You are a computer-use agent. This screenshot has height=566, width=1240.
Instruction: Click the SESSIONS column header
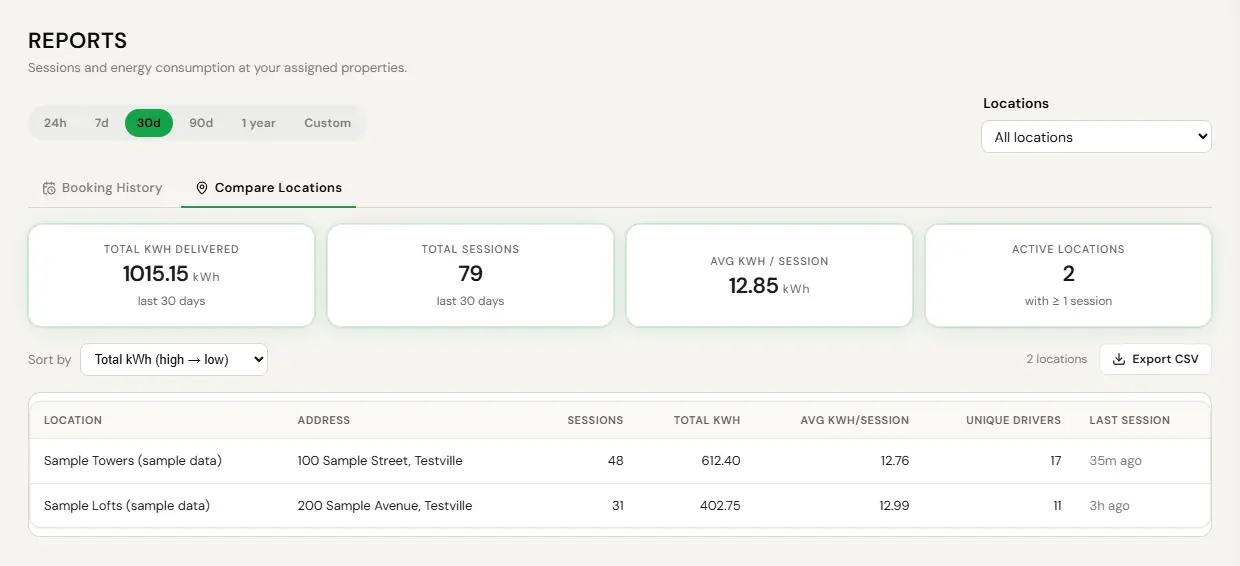[595, 420]
